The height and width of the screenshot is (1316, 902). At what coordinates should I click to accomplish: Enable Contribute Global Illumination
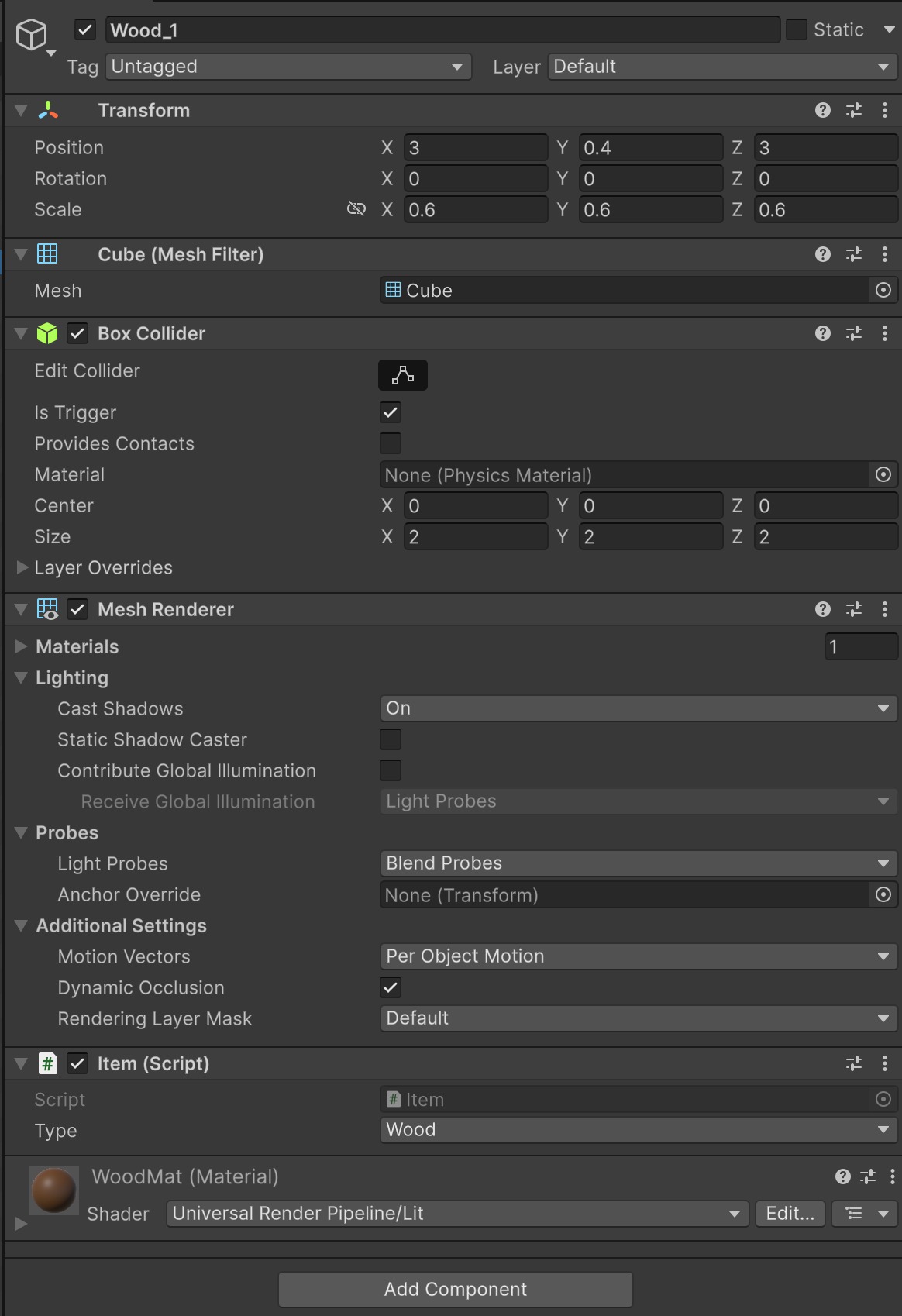tap(391, 770)
